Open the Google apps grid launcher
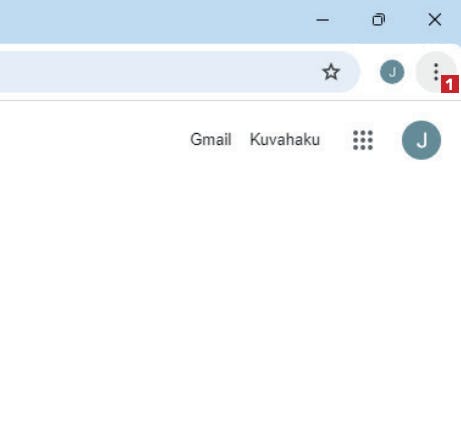 (x=363, y=140)
